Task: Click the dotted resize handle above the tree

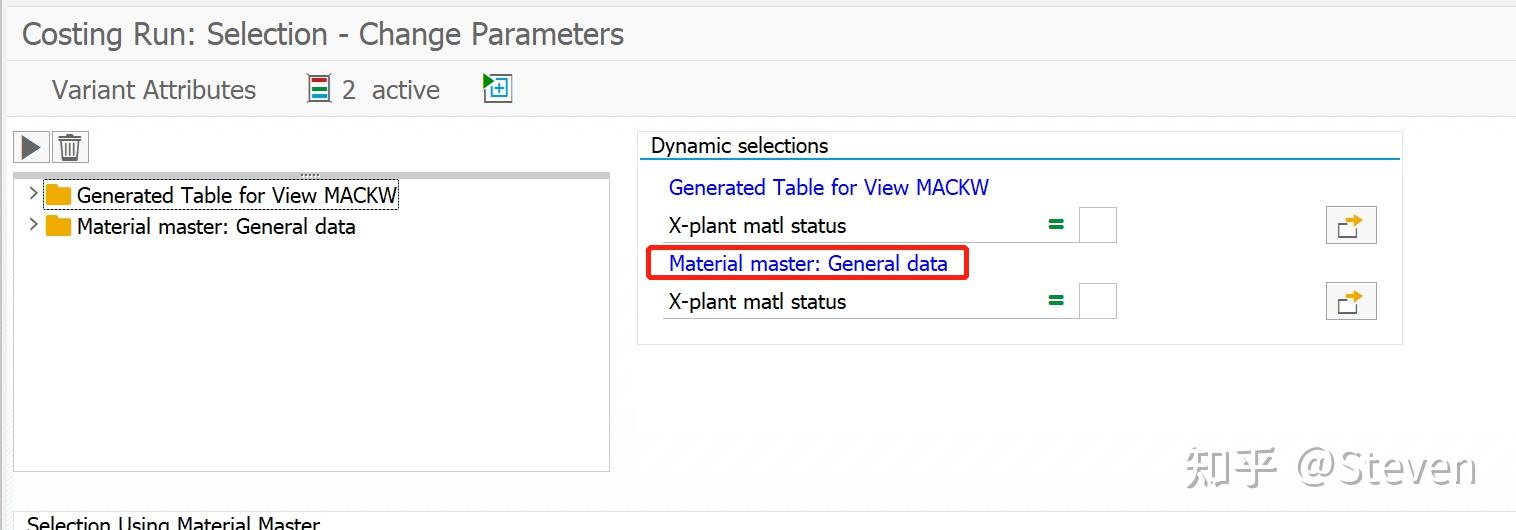Action: pos(310,175)
